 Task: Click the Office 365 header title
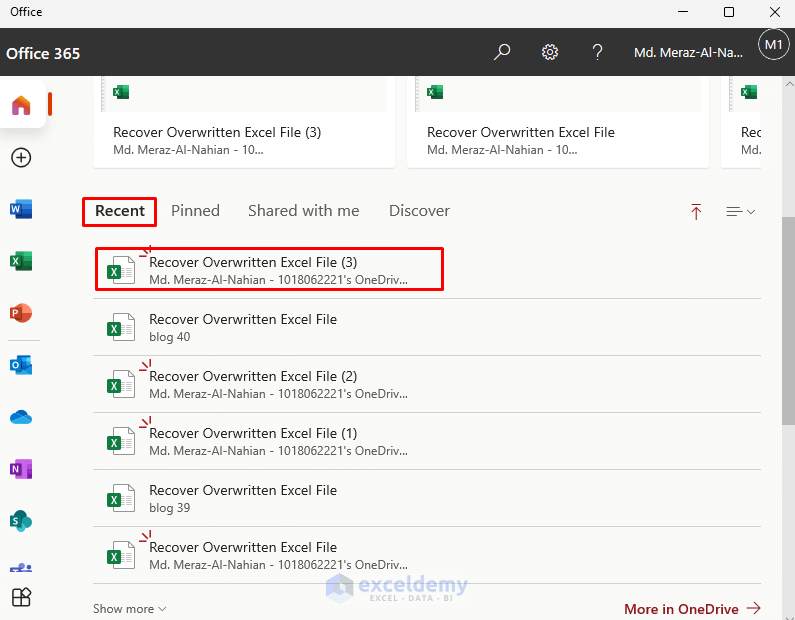pos(43,53)
